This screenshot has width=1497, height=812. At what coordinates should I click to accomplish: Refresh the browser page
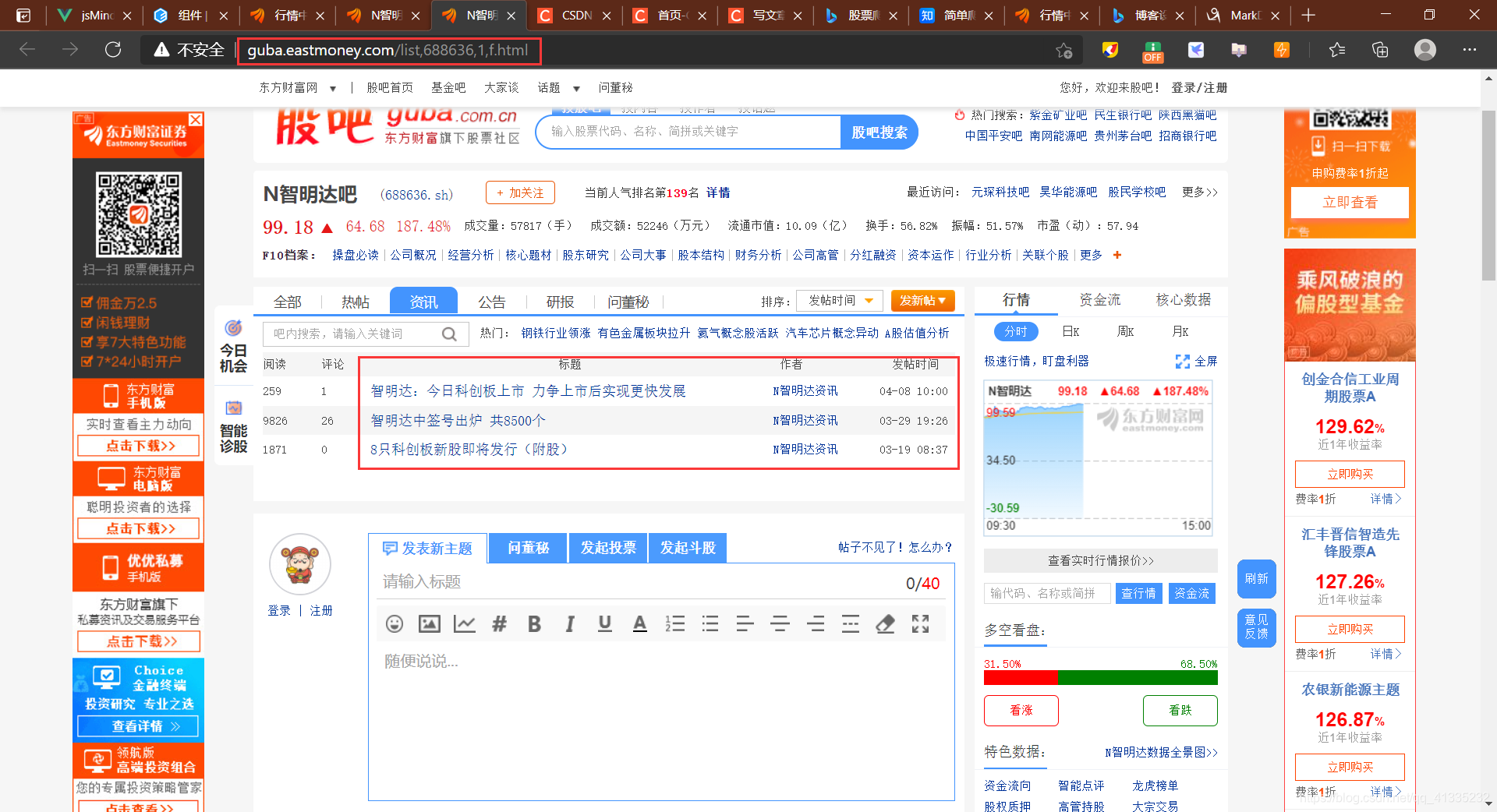(113, 50)
